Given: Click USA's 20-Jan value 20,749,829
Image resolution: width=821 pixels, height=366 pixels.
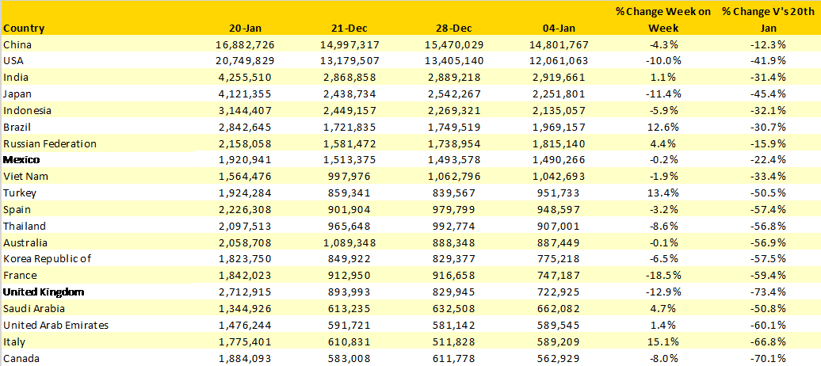Looking at the screenshot, I should pos(245,61).
